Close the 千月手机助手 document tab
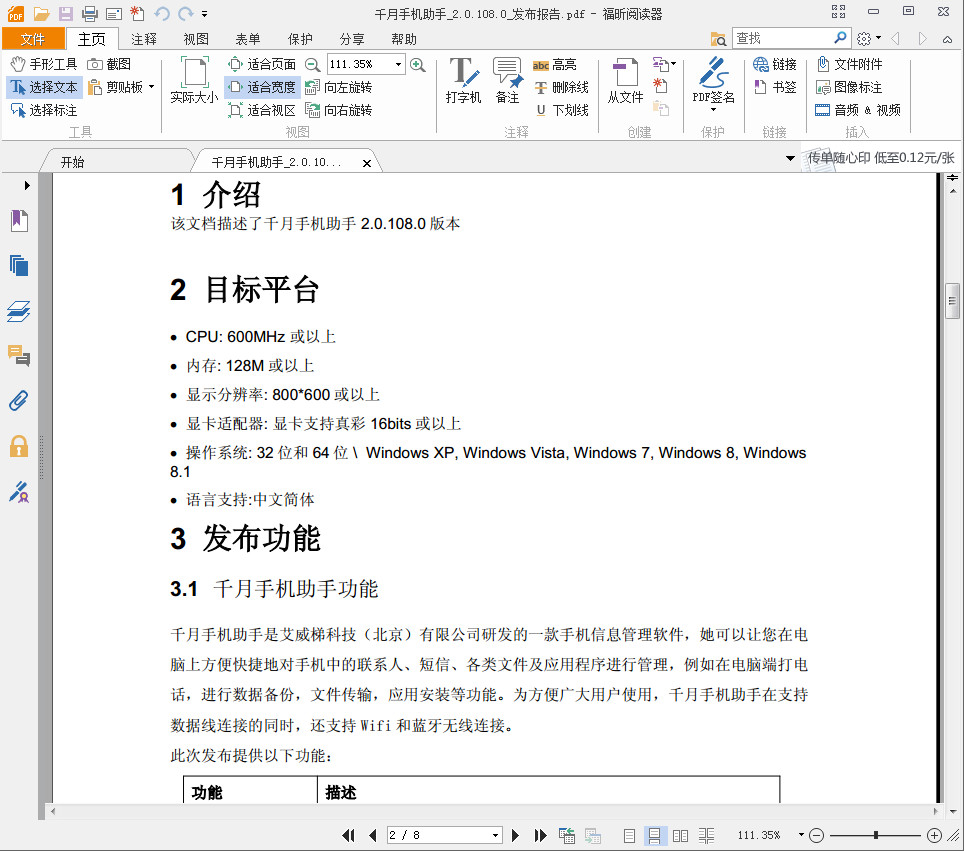Image resolution: width=965 pixels, height=851 pixels. (x=367, y=163)
